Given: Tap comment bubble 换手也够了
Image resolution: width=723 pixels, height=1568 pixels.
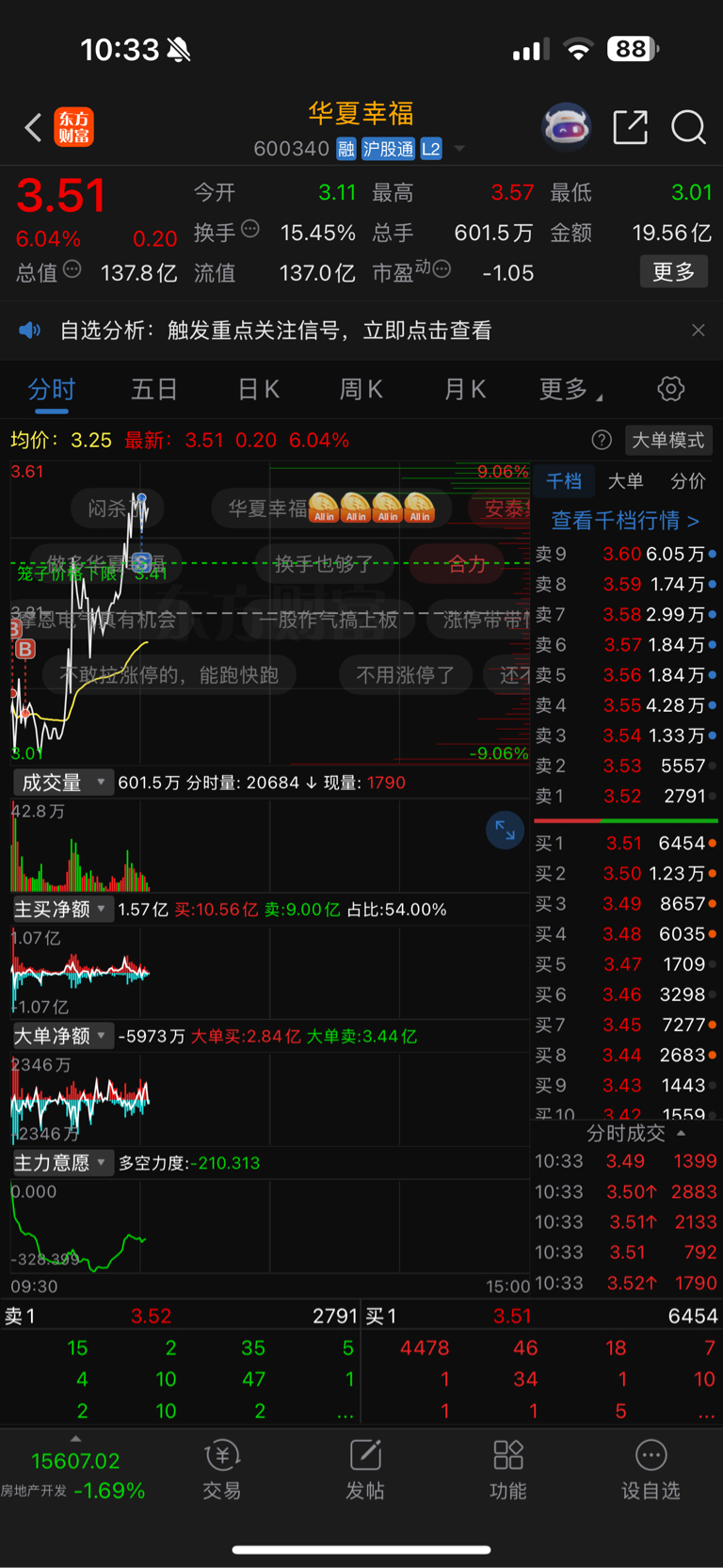Looking at the screenshot, I should point(324,564).
